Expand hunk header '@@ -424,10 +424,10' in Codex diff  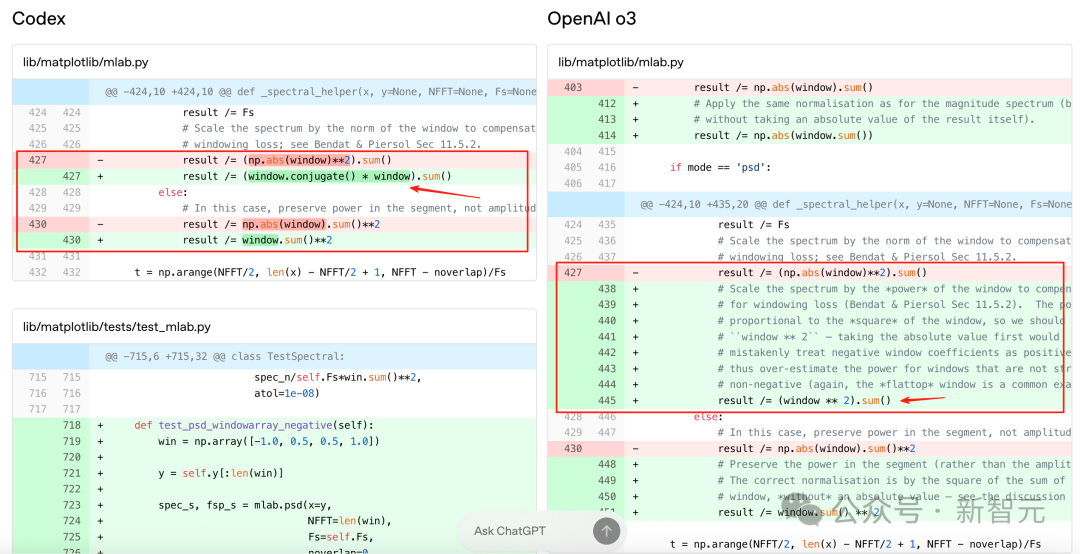(274, 91)
